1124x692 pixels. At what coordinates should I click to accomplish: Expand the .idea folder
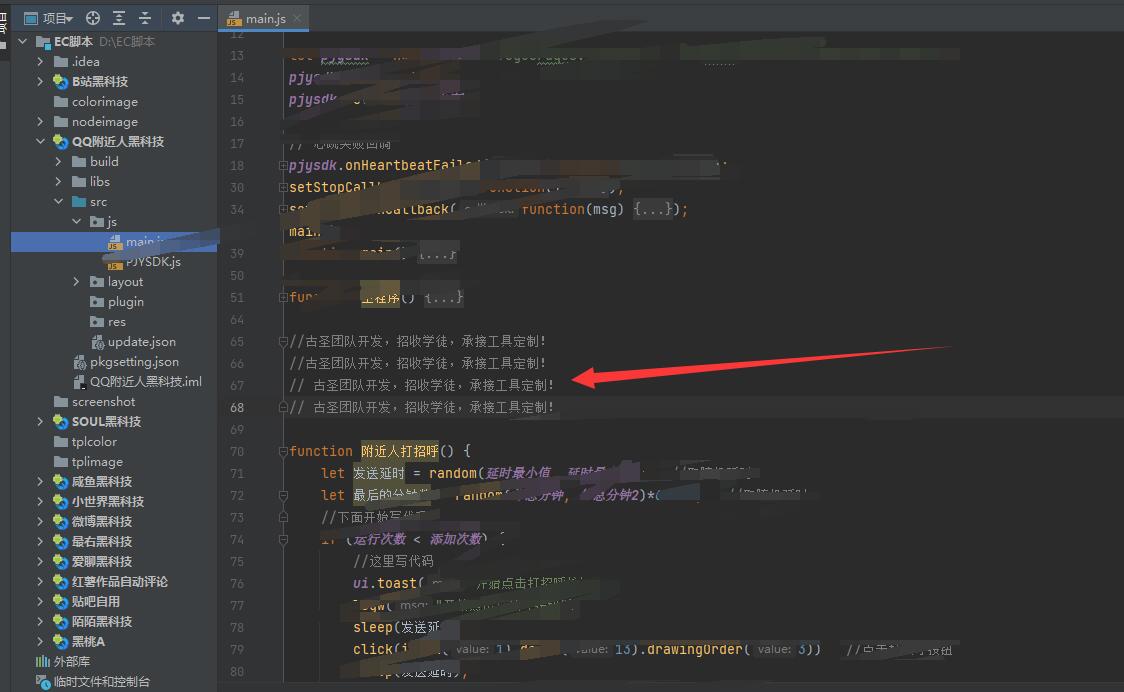(x=41, y=62)
